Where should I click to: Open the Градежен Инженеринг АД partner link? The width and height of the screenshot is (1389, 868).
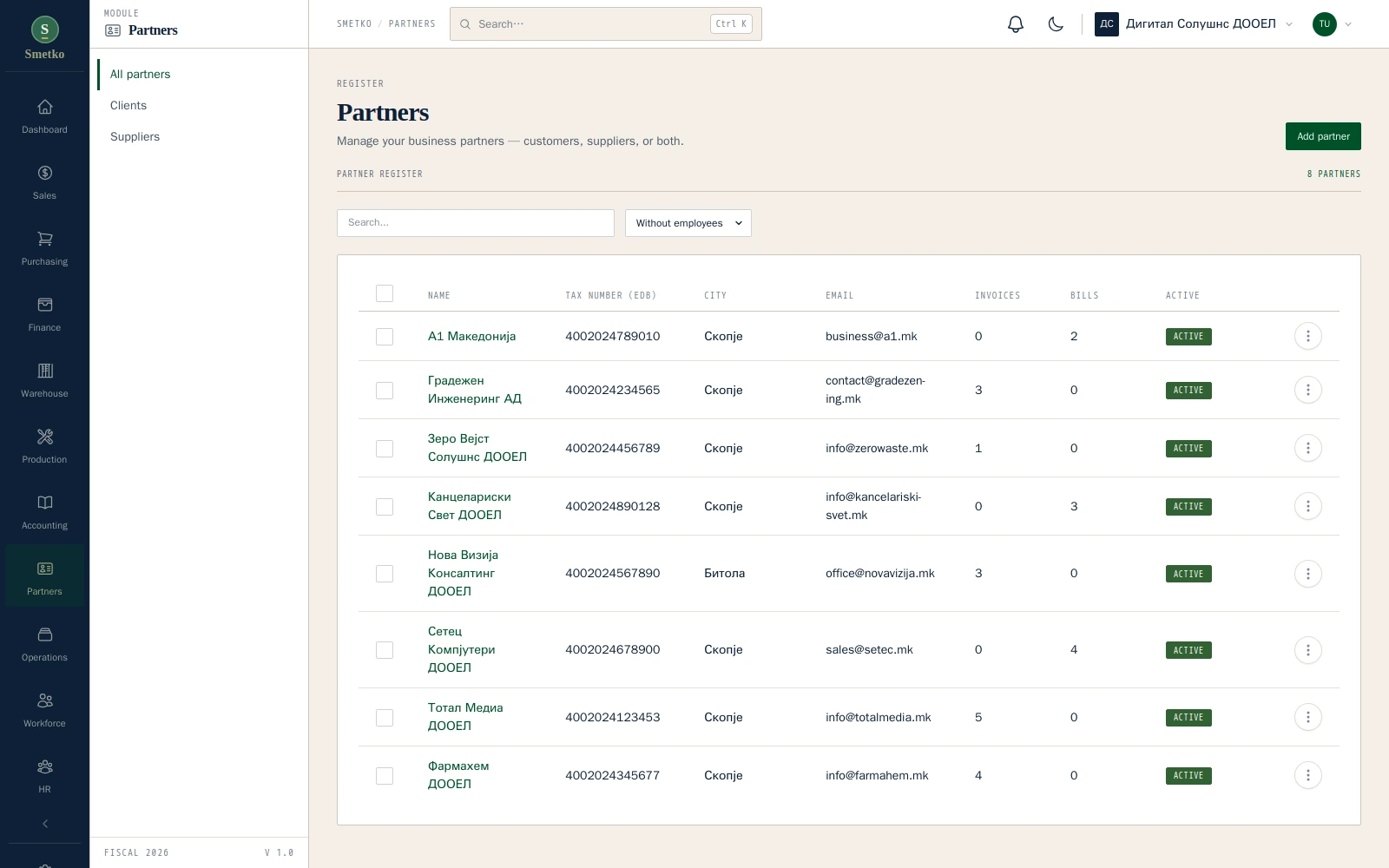click(475, 390)
